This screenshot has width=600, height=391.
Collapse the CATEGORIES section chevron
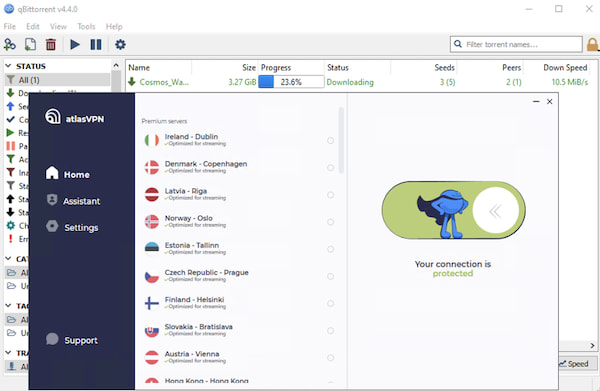pyautogui.click(x=8, y=259)
